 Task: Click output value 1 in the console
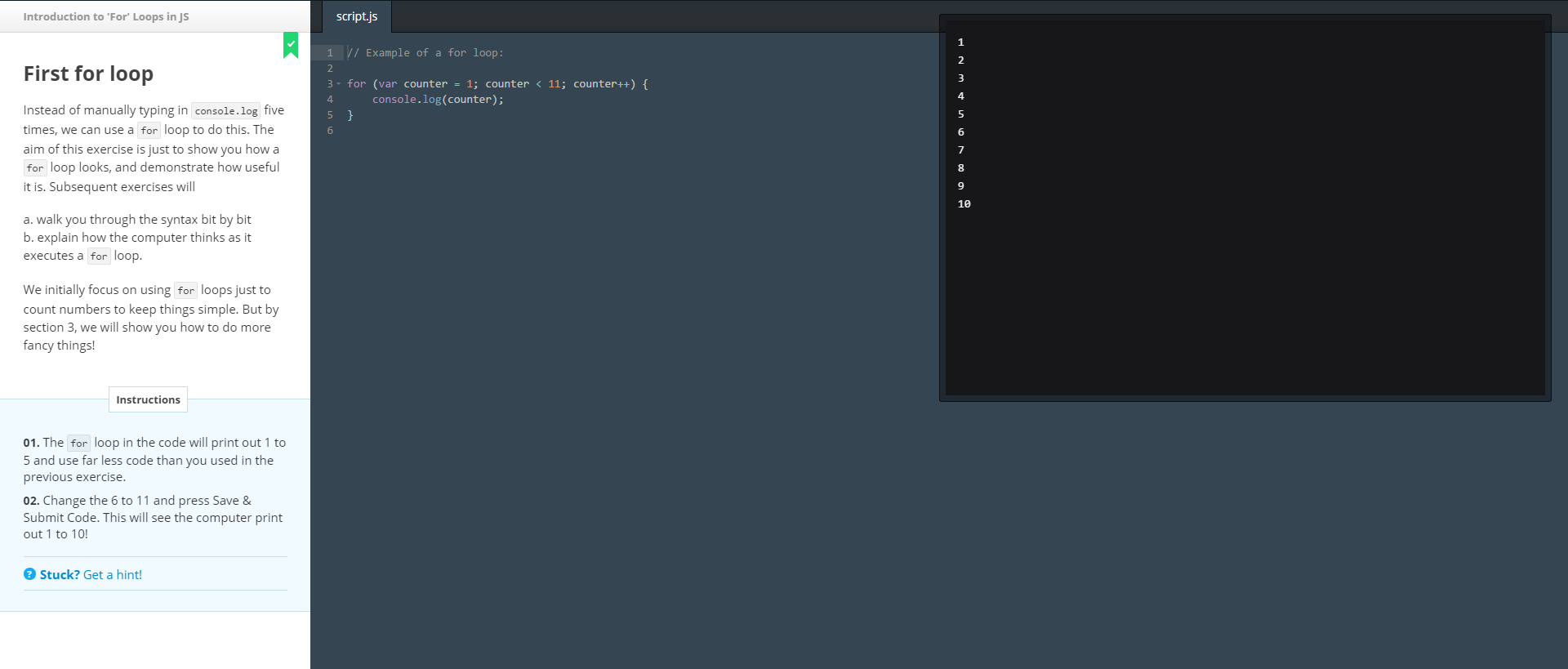(961, 42)
